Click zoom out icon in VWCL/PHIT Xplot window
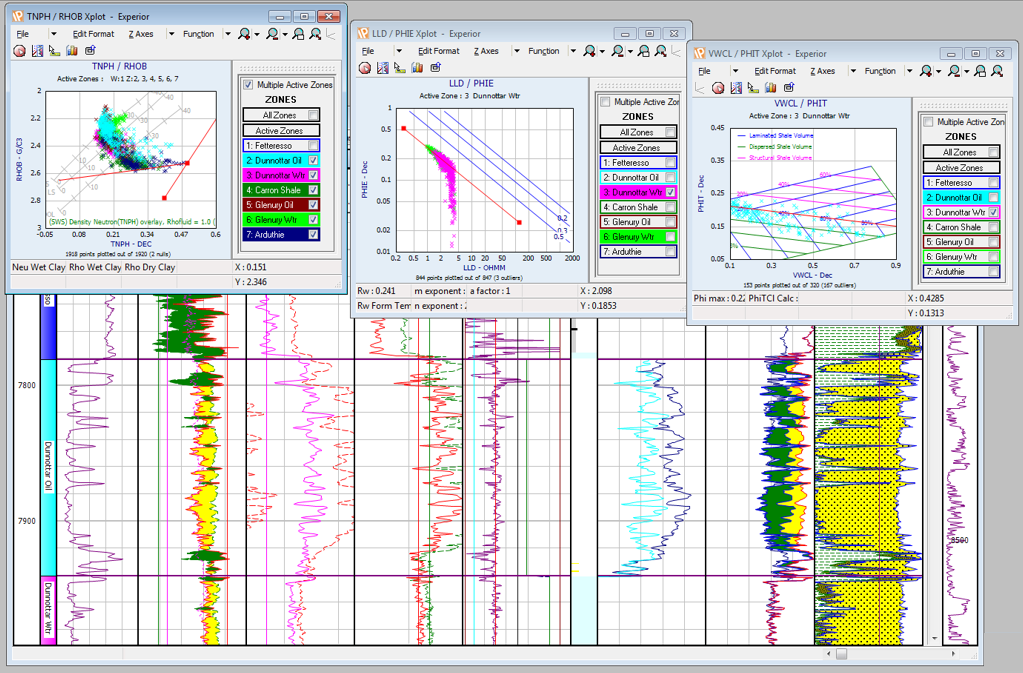1023x673 pixels. coord(954,71)
